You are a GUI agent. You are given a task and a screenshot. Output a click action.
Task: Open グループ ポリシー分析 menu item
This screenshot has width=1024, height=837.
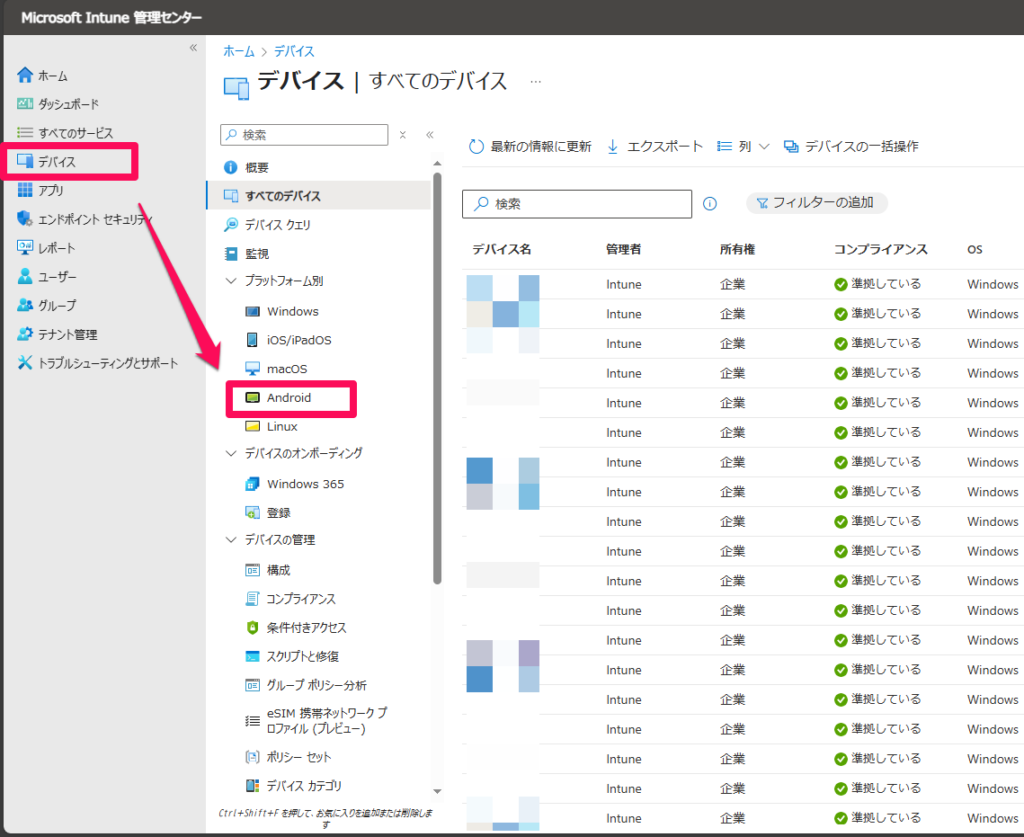316,685
